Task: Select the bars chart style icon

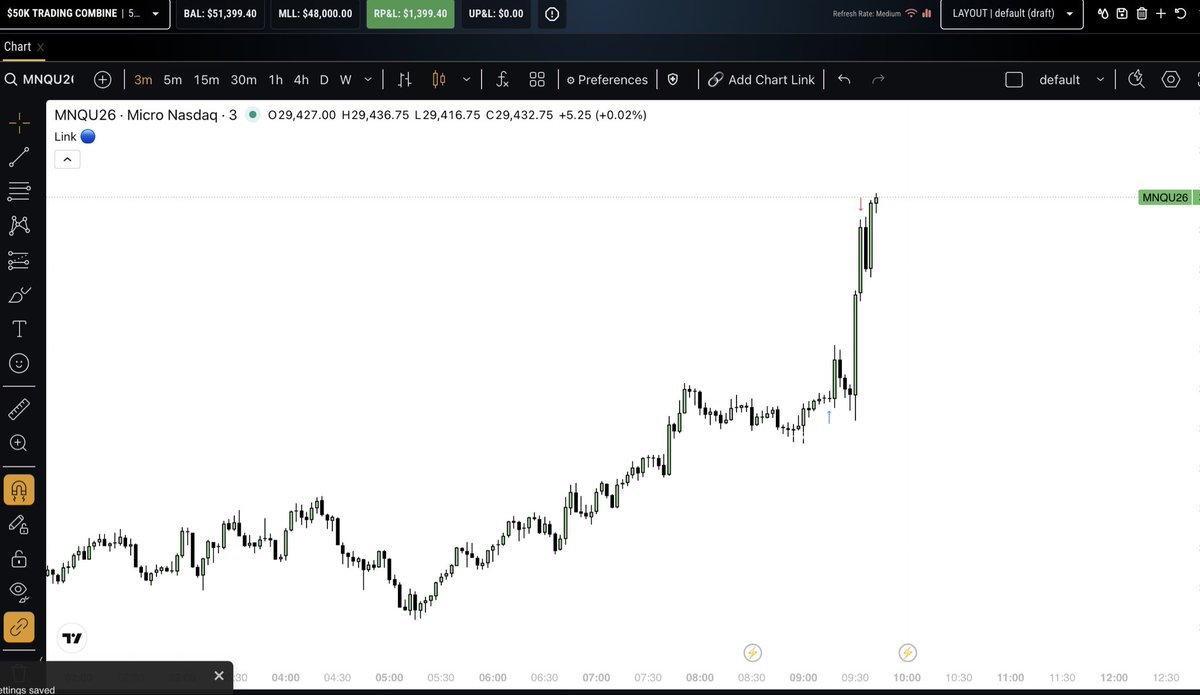Action: pyautogui.click(x=405, y=80)
